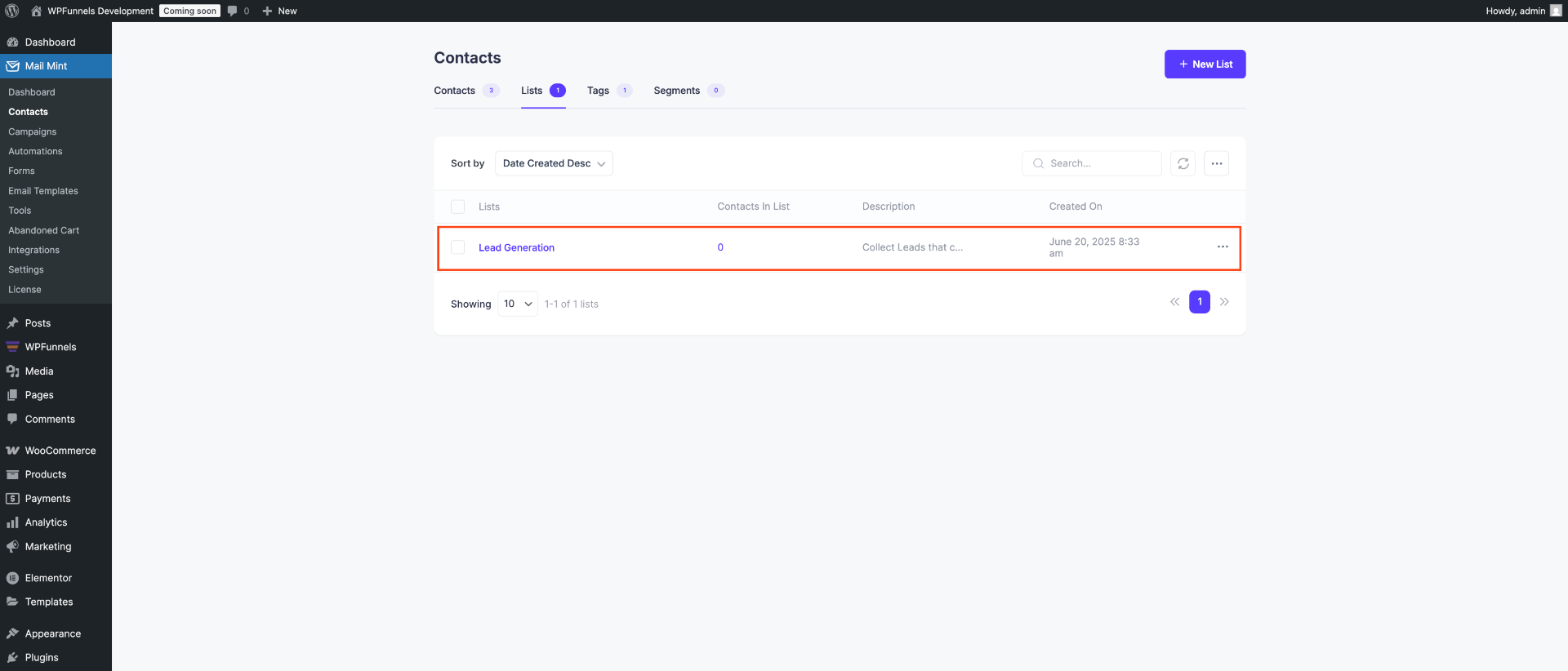Viewport: 1568px width, 671px height.
Task: Open Campaigns in Mail Mint submenu
Action: tap(33, 131)
